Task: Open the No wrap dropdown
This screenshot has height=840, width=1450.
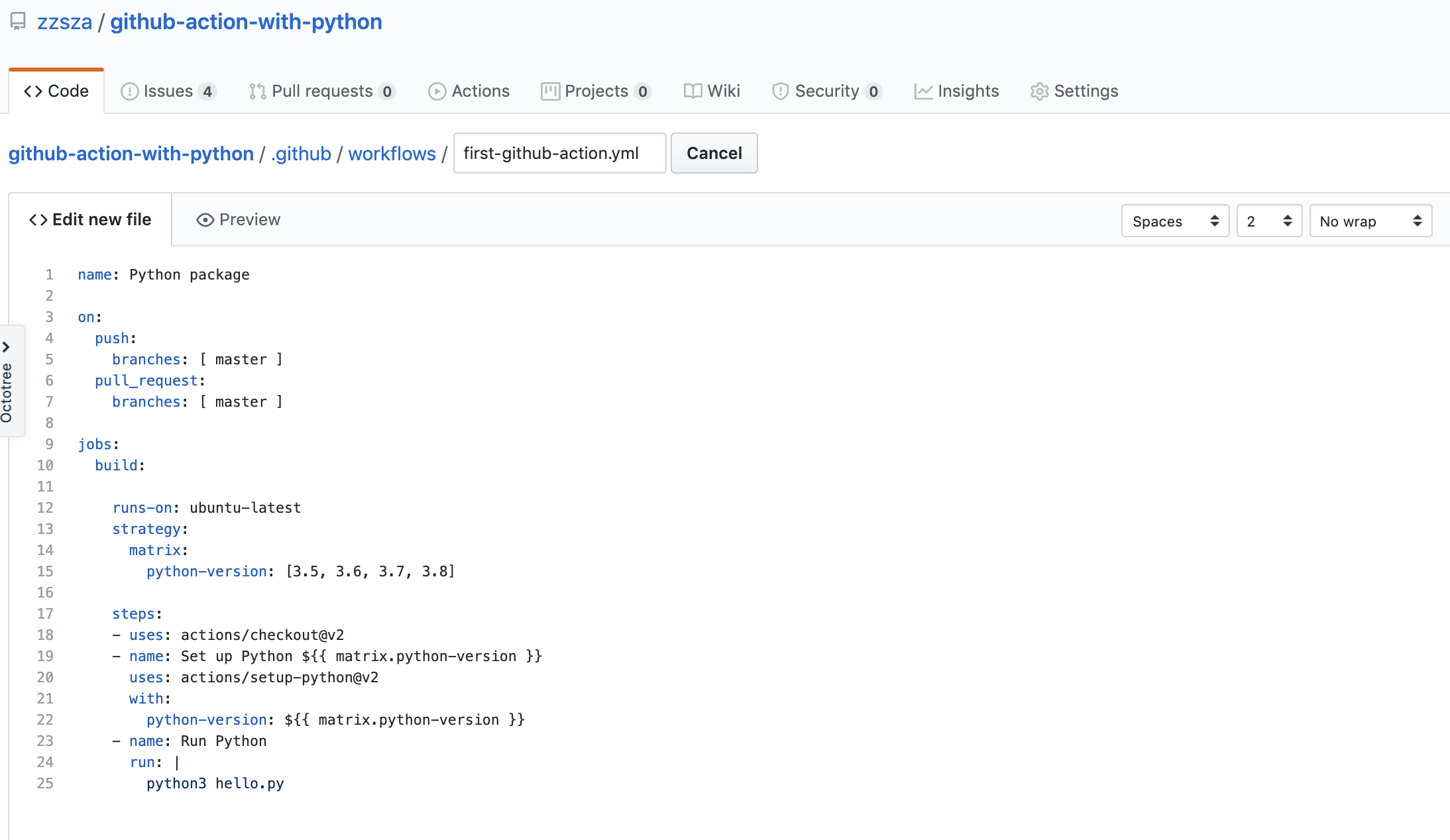Action: pos(1370,221)
